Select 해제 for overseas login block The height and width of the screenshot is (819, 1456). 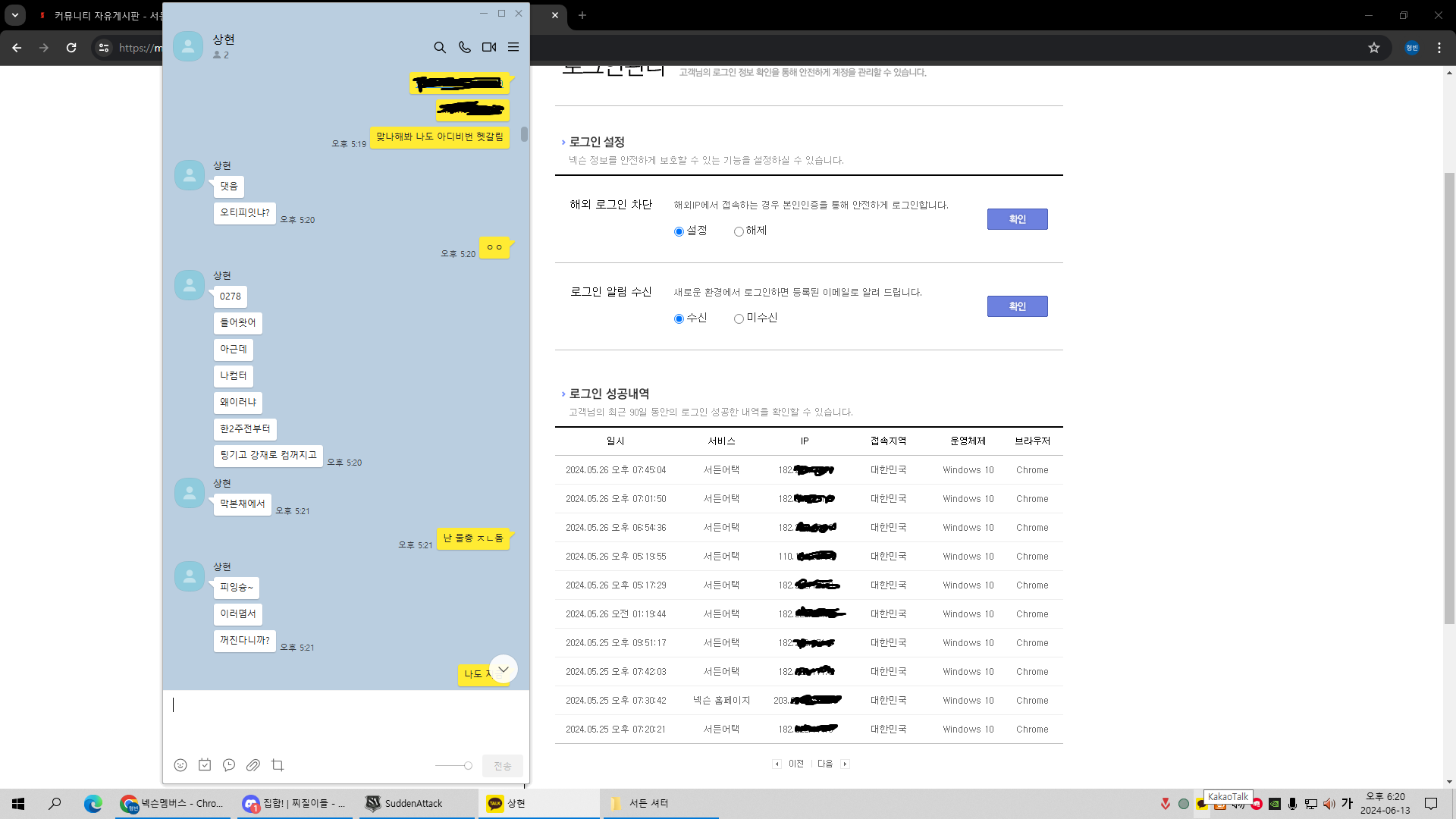(739, 231)
